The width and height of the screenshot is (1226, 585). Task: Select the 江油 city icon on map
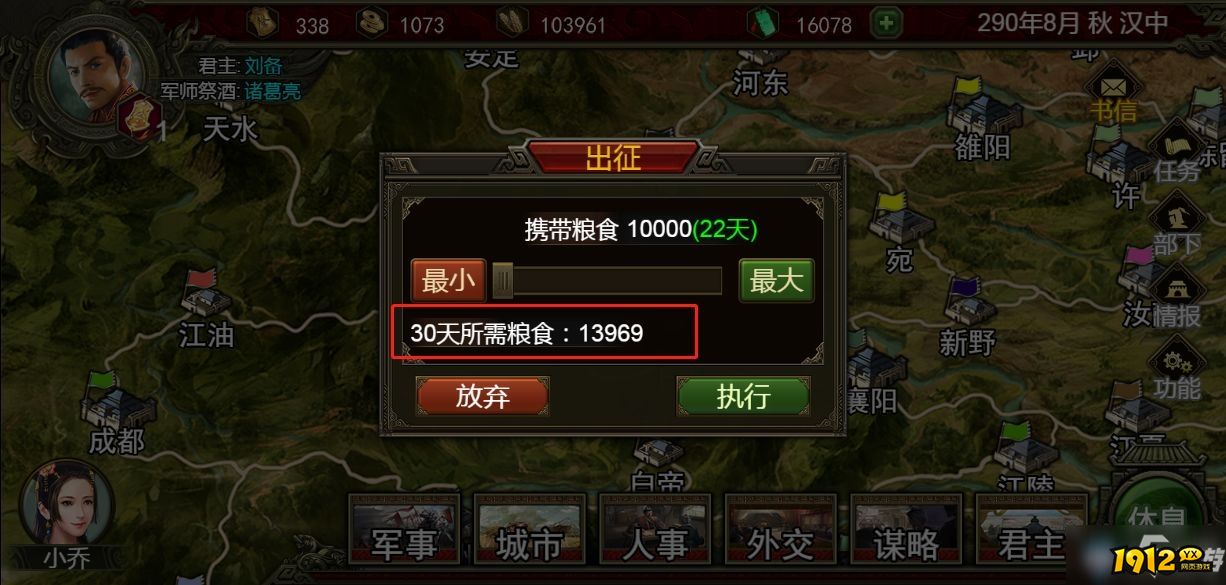(206, 293)
